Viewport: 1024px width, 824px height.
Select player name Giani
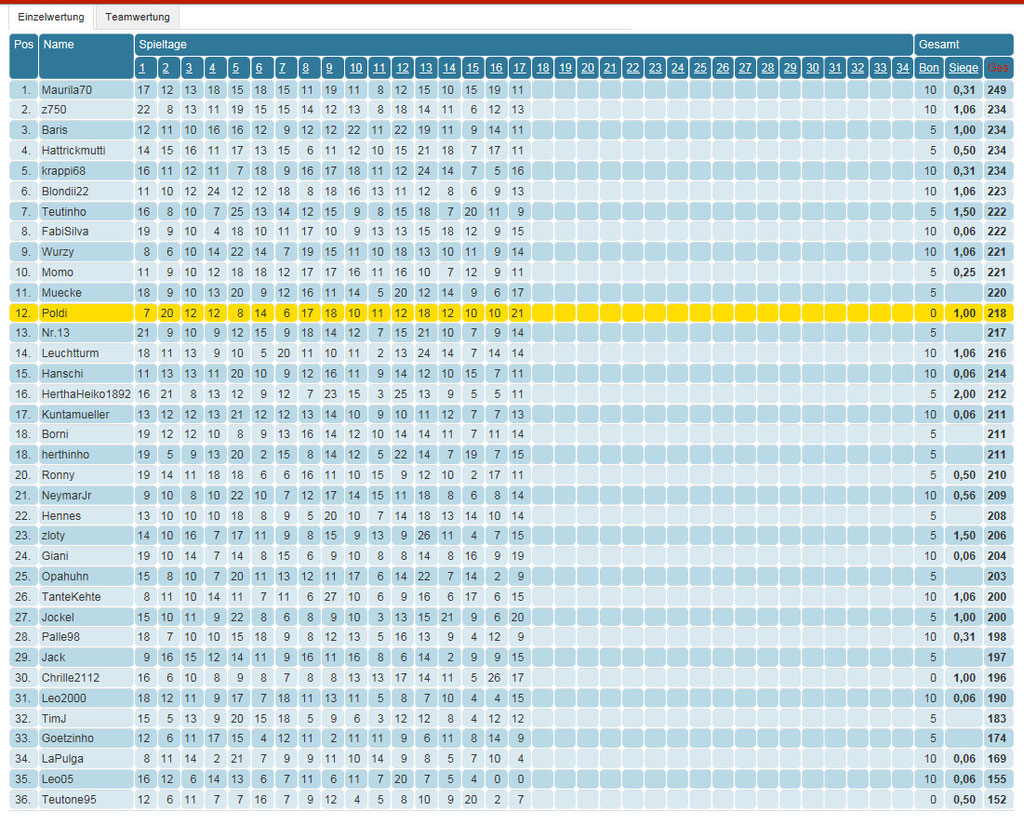55,556
